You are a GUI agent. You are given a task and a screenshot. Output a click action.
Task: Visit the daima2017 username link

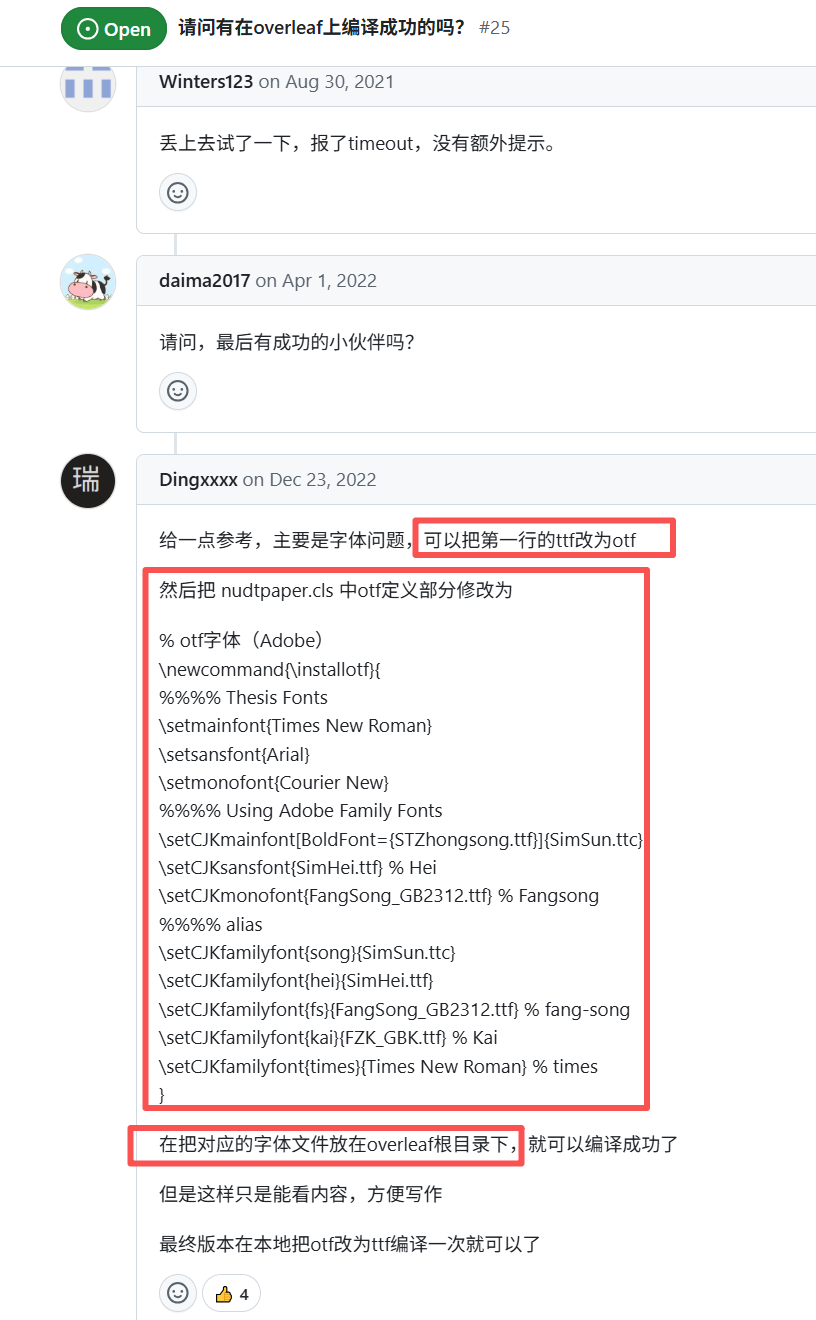pos(204,281)
